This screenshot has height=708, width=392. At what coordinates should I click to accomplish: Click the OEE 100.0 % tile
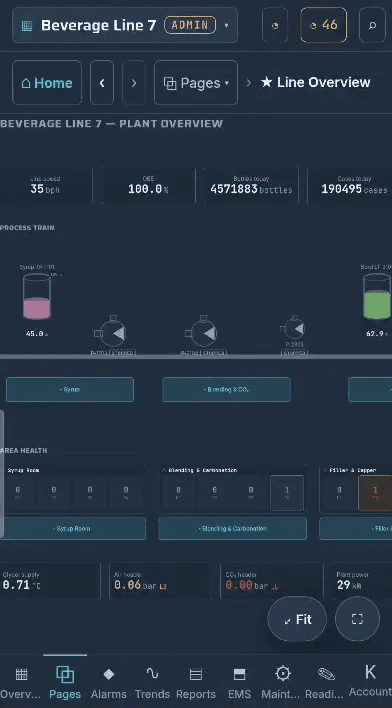tap(148, 186)
